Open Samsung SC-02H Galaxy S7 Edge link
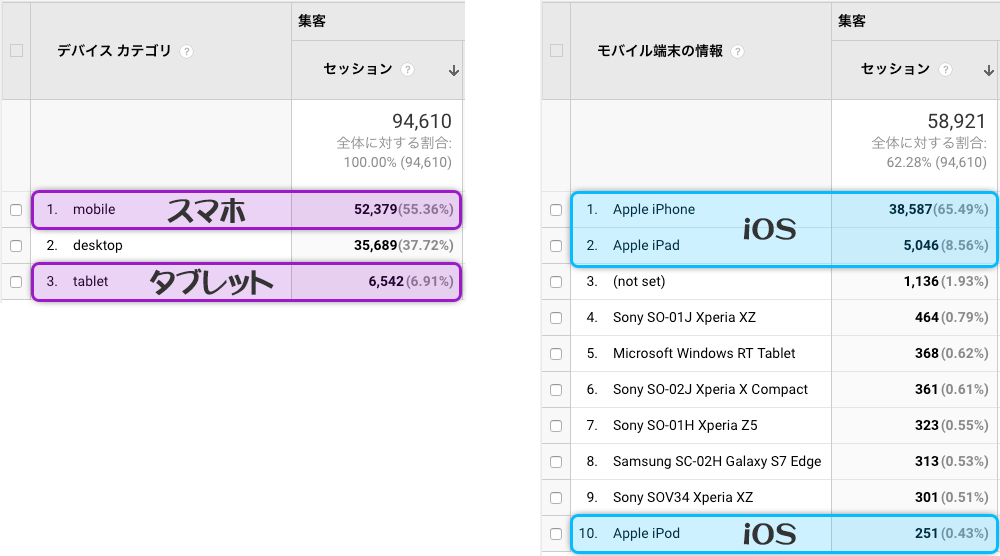The width and height of the screenshot is (1000, 556). 717,462
